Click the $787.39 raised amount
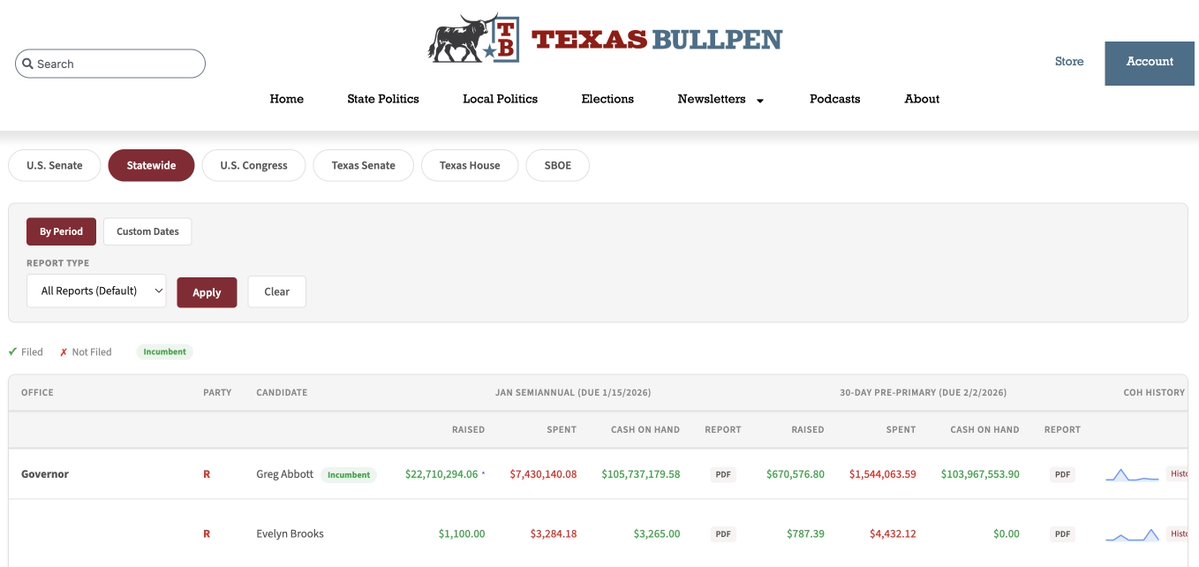 click(x=806, y=534)
